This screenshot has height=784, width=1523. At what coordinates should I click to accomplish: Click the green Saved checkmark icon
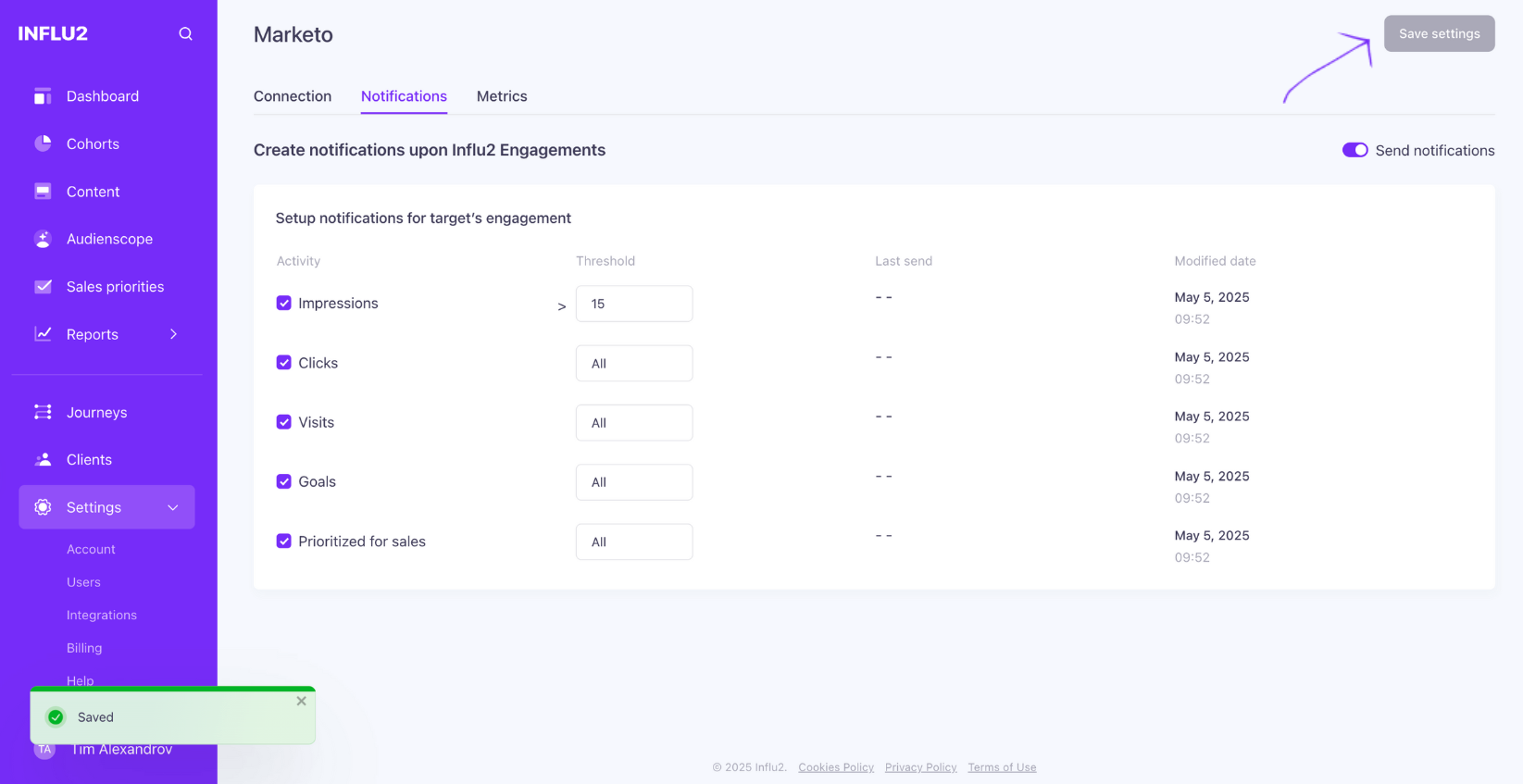click(x=56, y=717)
